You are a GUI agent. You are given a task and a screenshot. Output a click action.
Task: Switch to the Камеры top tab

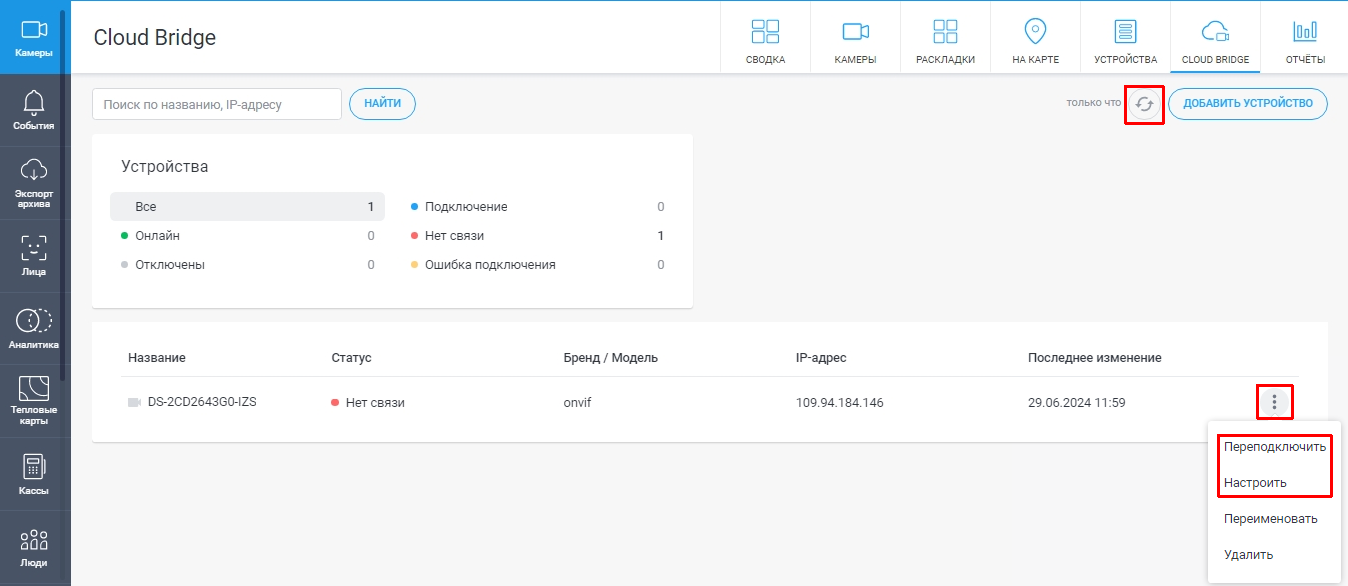coord(855,40)
